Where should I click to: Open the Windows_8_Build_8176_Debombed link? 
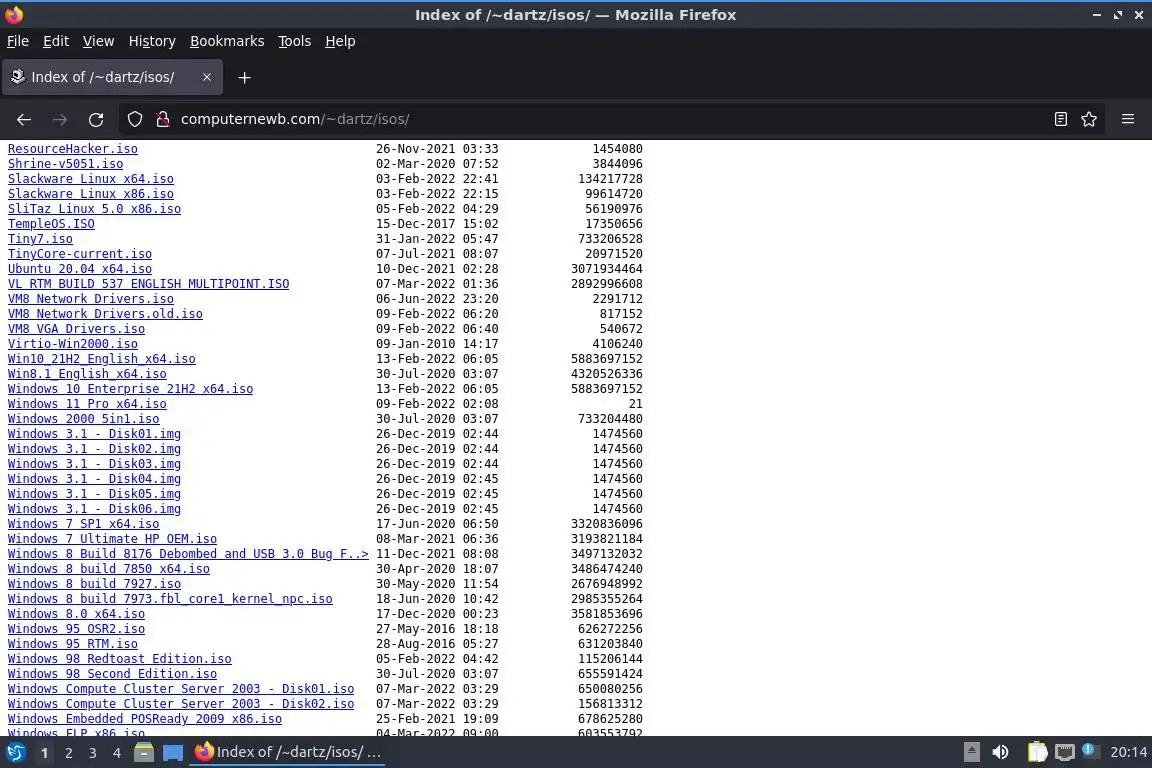point(188,553)
